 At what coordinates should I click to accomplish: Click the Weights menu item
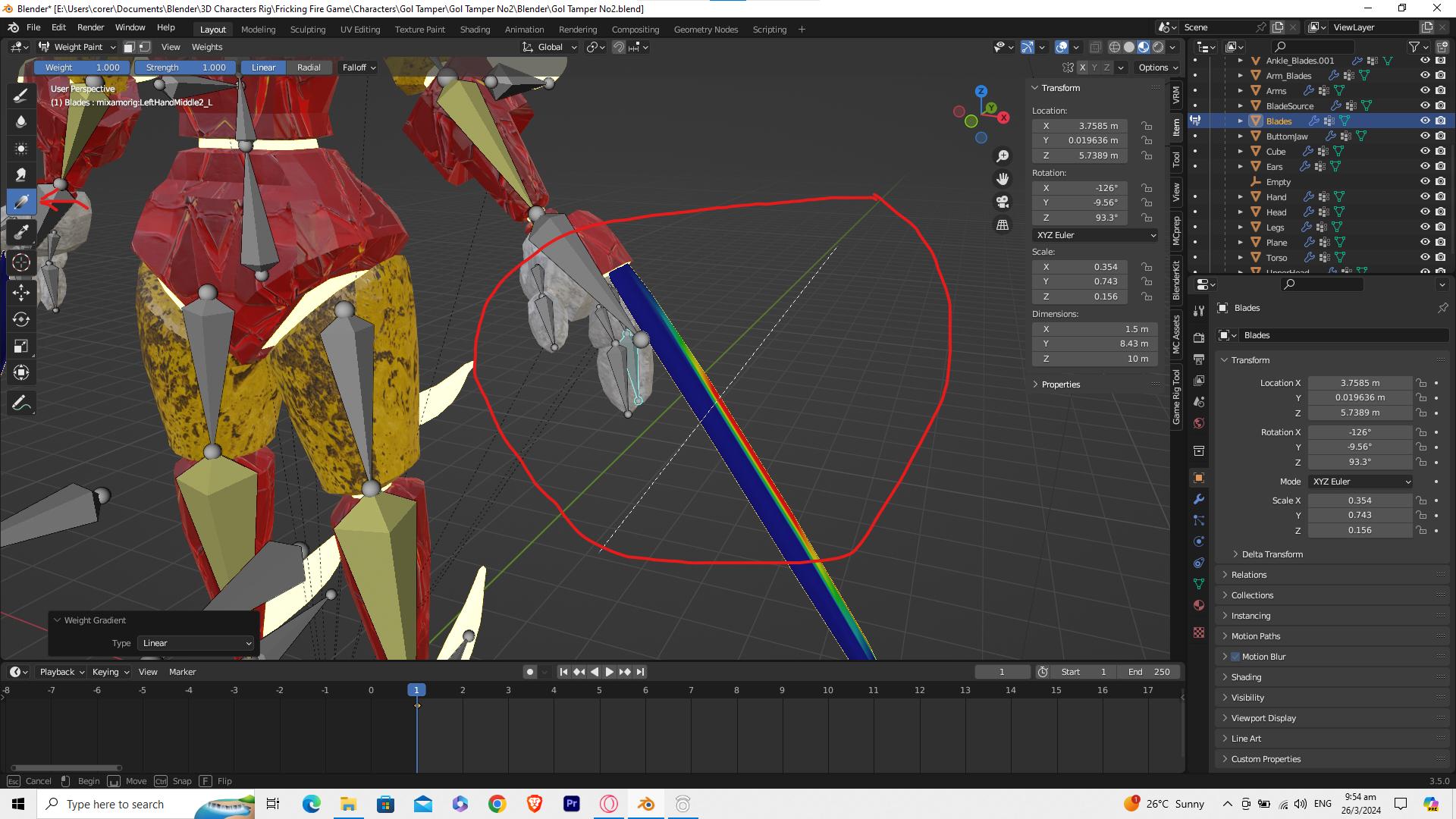[207, 47]
